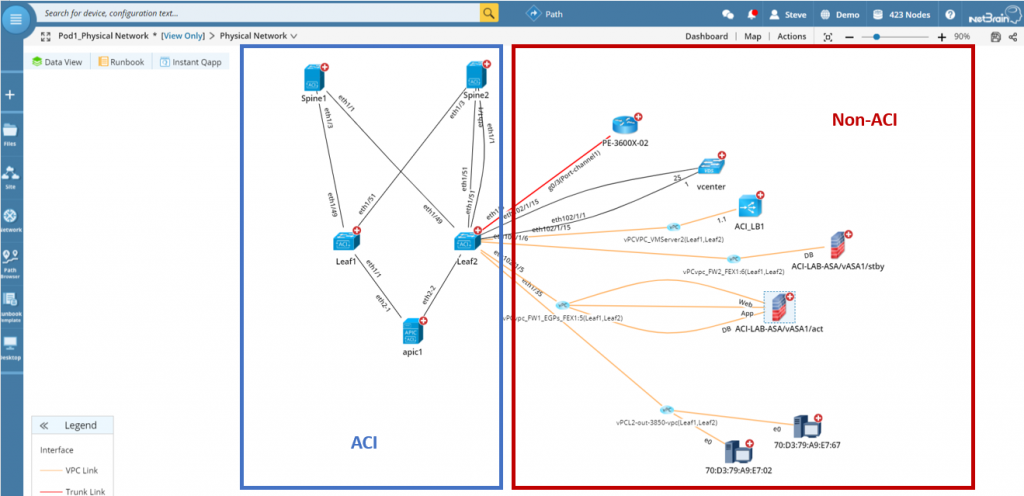
Task: Open the Dashboard menu
Action: tap(706, 37)
